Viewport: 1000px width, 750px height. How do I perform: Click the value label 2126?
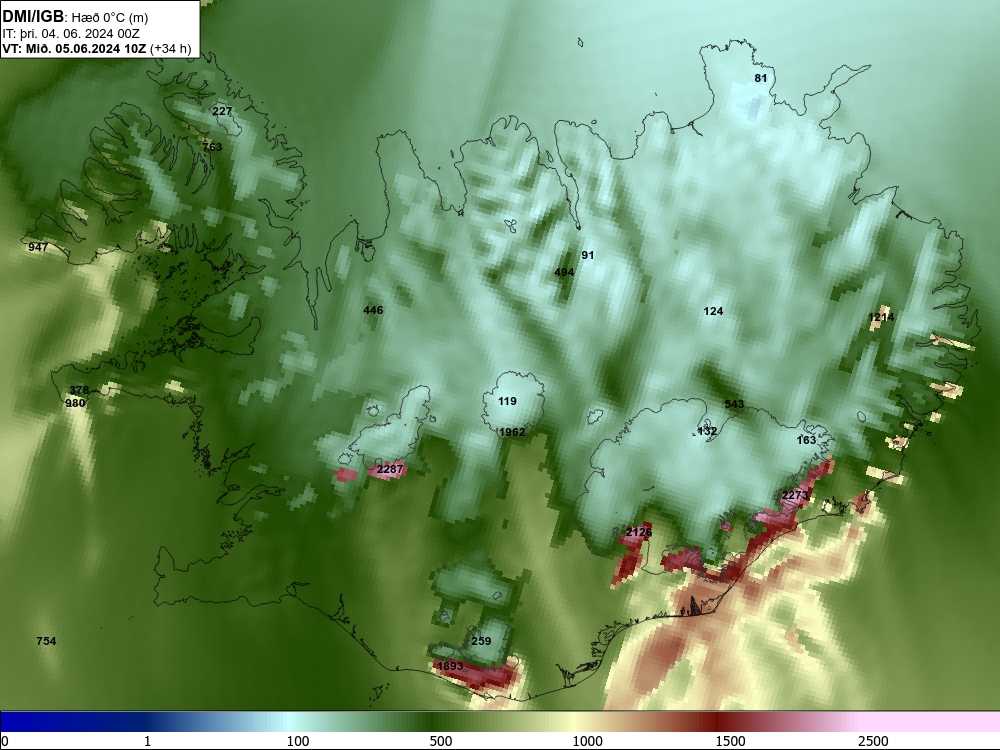click(639, 532)
